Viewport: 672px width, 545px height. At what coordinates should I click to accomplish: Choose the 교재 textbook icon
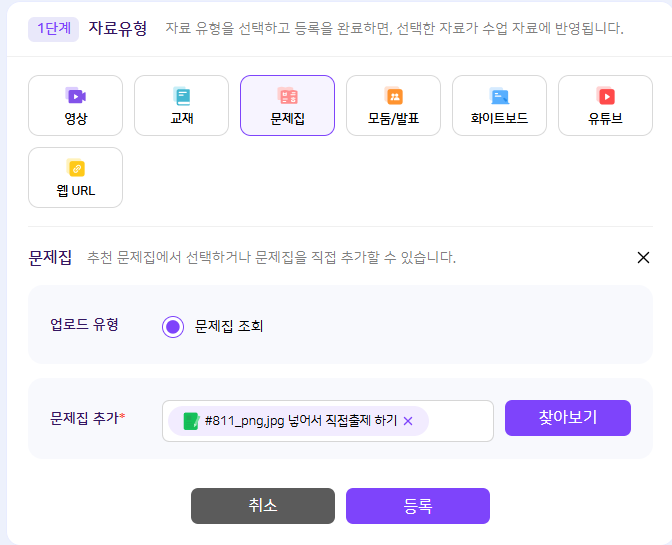(182, 96)
